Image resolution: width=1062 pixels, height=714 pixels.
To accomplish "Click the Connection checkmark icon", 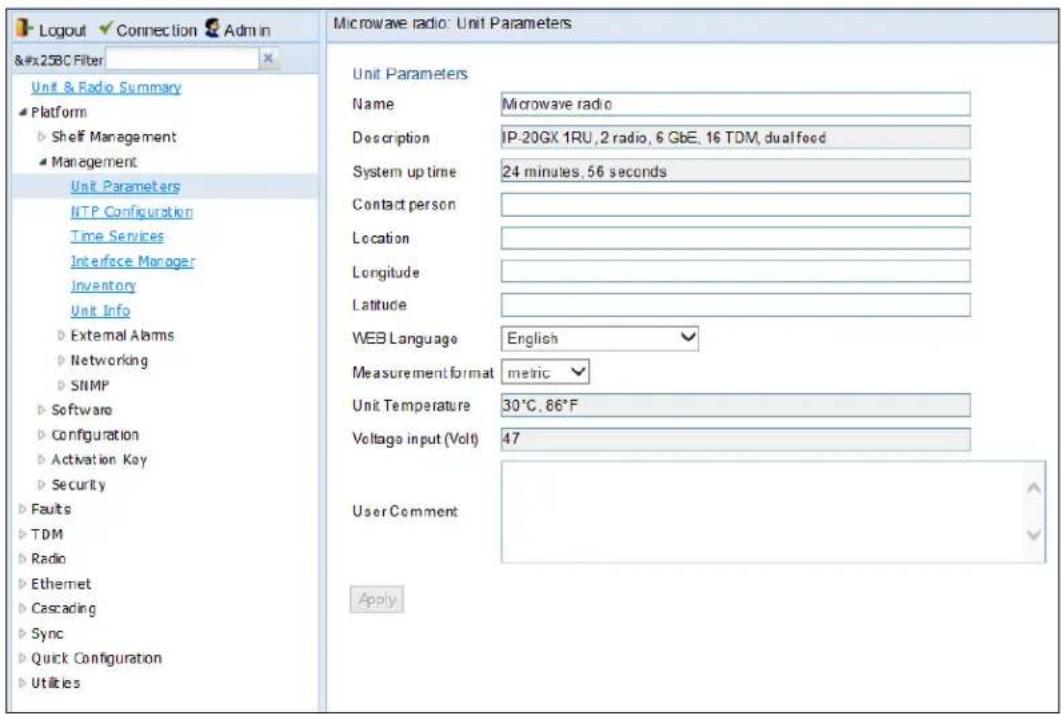I will [x=105, y=29].
